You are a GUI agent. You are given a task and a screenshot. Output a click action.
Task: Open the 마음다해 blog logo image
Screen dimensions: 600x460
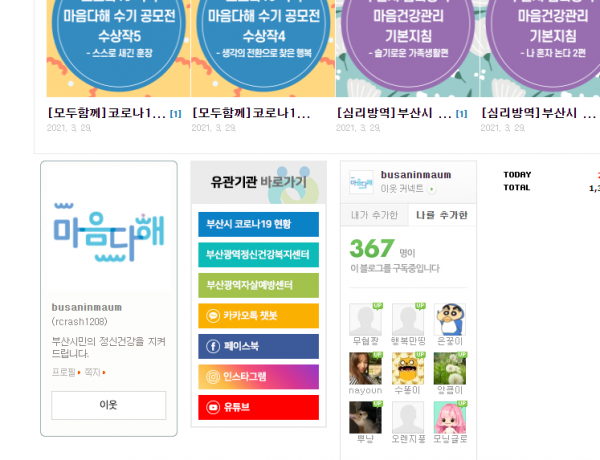(109, 232)
